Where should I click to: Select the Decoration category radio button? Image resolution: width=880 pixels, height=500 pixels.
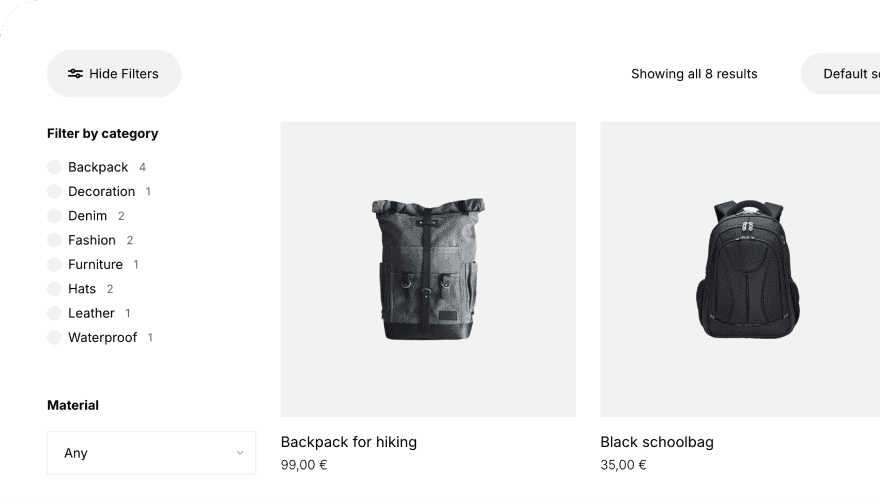(x=54, y=192)
